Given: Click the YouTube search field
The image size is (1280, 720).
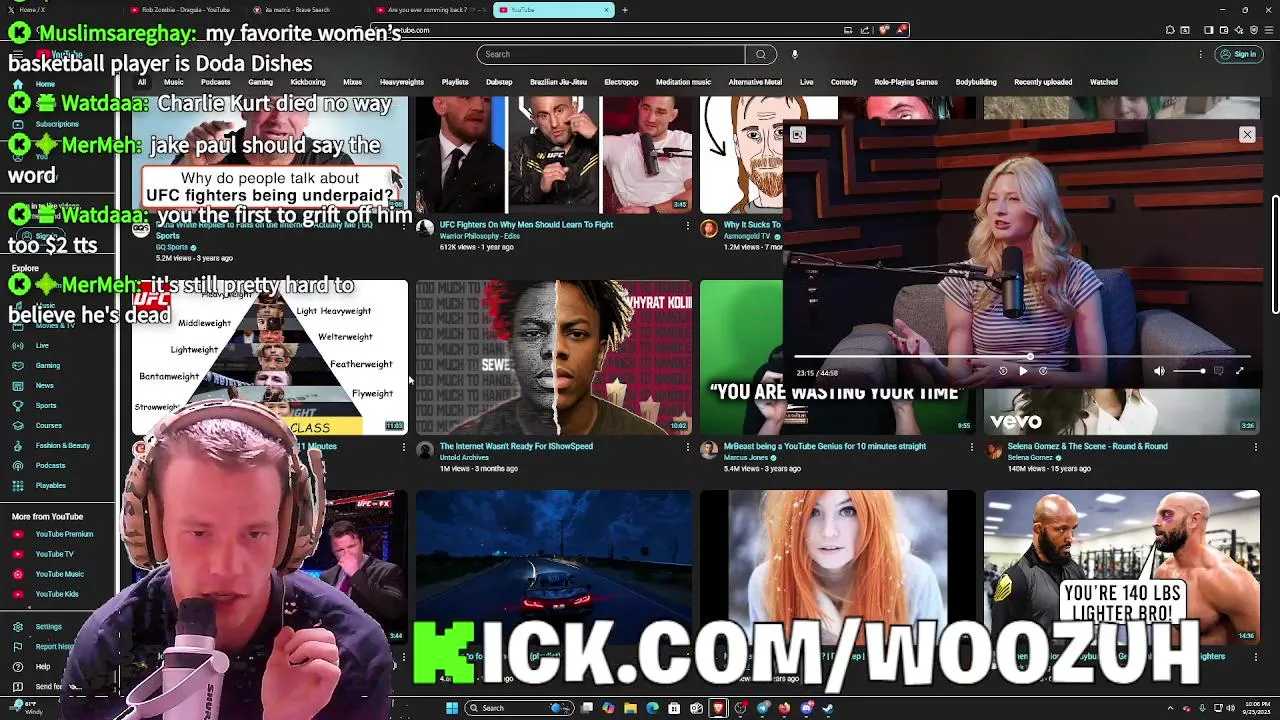Looking at the screenshot, I should click(611, 54).
